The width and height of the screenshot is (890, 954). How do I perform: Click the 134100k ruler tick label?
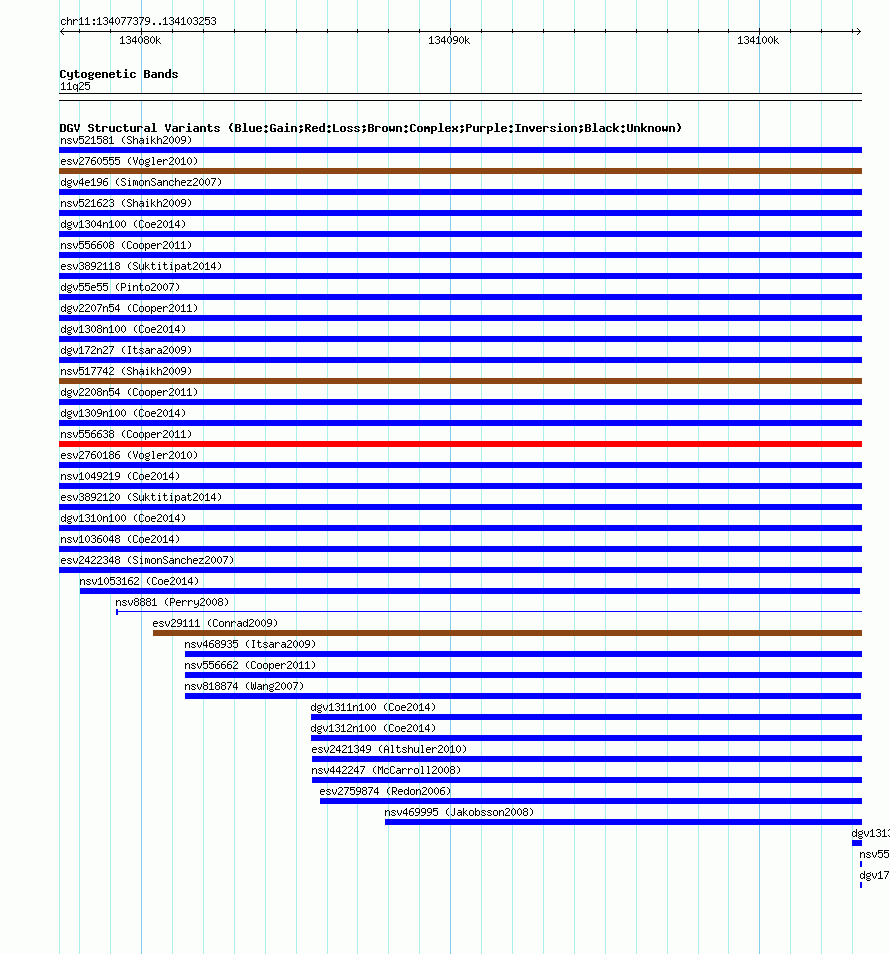point(758,40)
